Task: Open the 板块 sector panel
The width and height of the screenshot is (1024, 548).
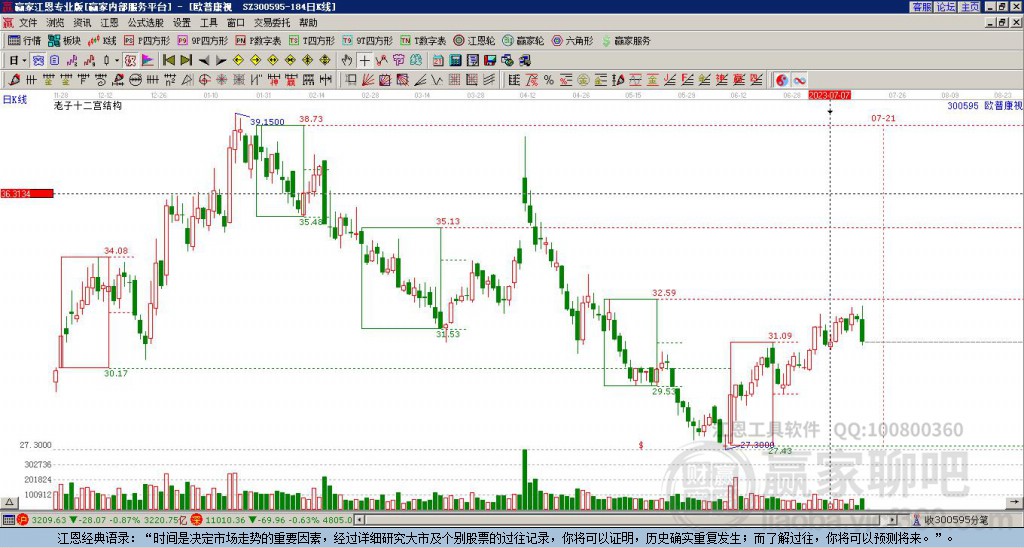Action: (64, 40)
